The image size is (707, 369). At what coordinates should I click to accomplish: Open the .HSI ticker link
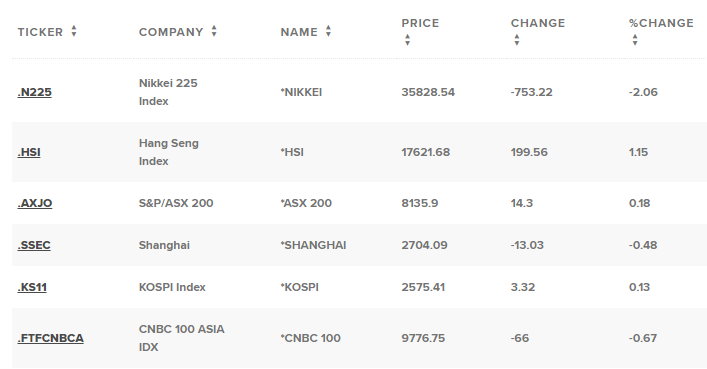coord(29,152)
